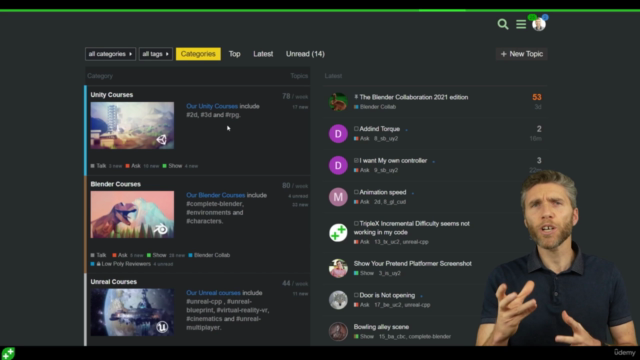Open the Low Poly Reviewers subcategory
This screenshot has width=640, height=360.
121,264
